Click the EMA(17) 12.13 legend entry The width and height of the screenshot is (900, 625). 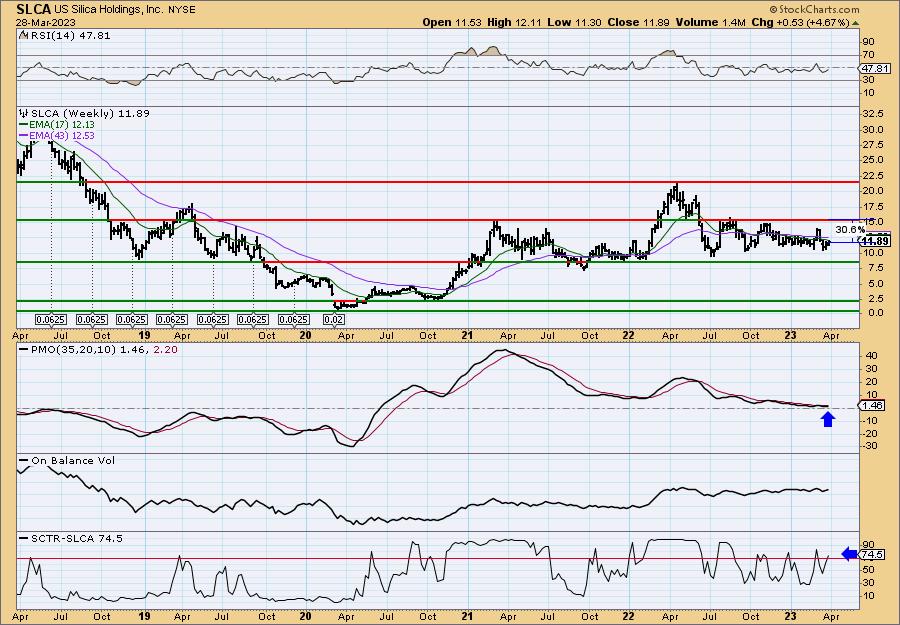click(x=57, y=125)
